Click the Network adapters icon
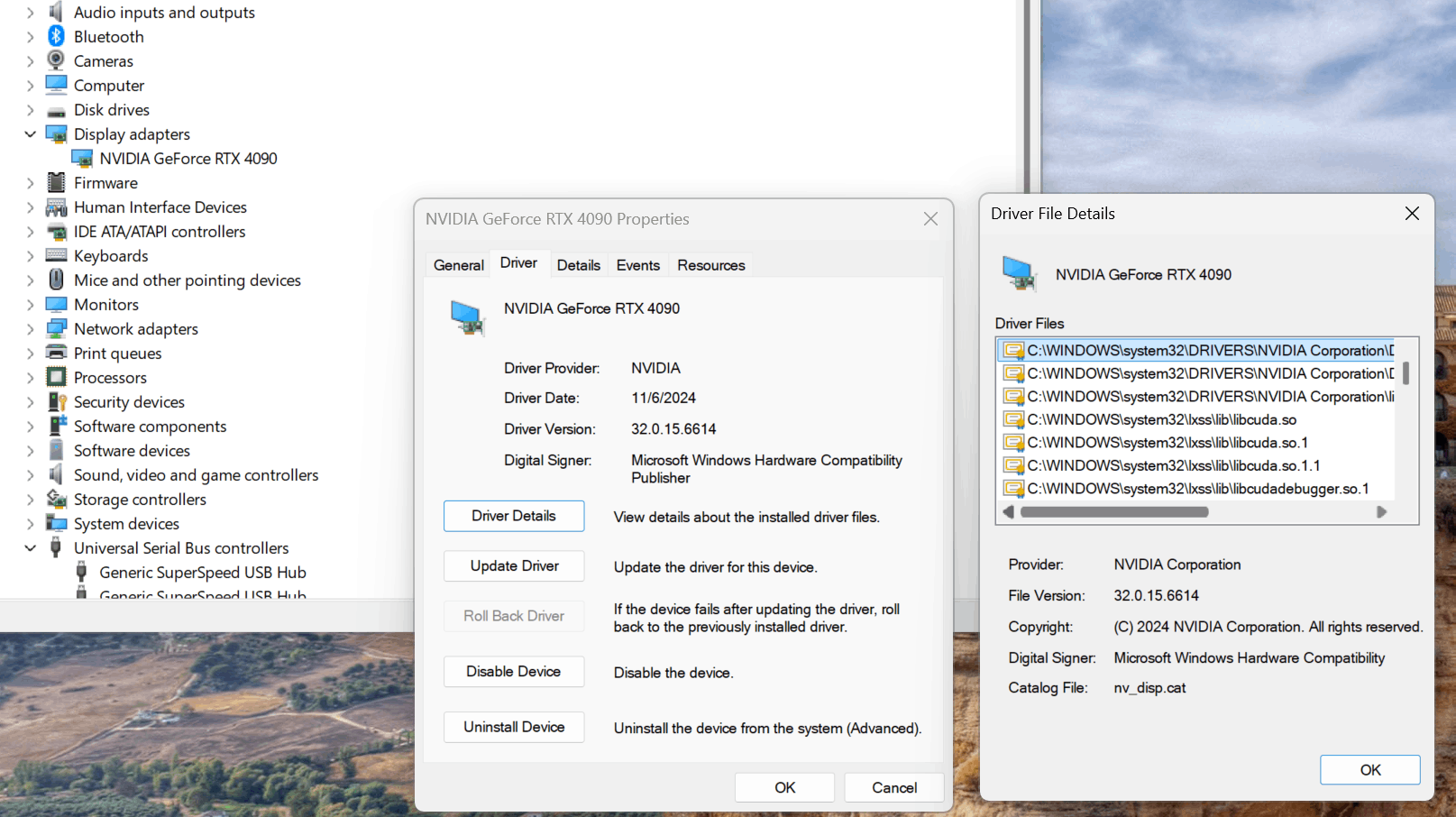The image size is (1456, 817). coord(56,328)
